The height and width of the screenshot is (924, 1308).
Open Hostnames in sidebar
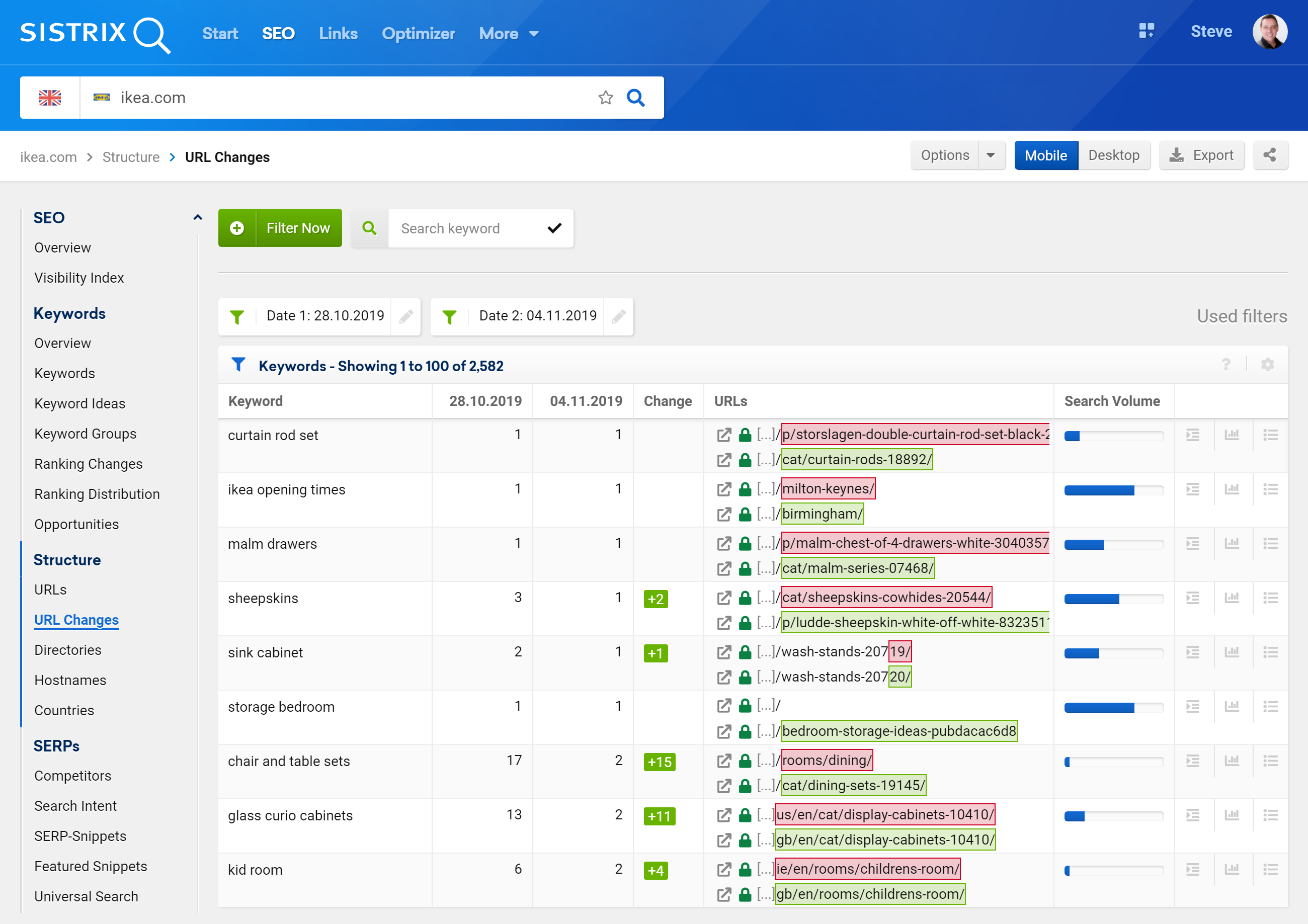(x=70, y=681)
